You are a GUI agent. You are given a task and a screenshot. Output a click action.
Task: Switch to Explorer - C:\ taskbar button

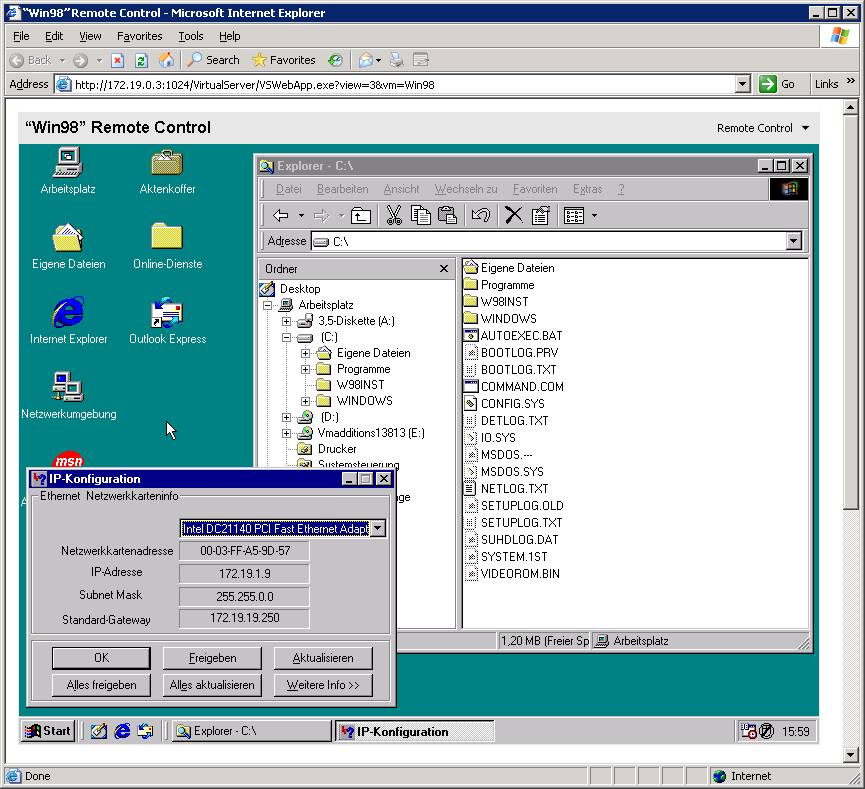click(252, 731)
